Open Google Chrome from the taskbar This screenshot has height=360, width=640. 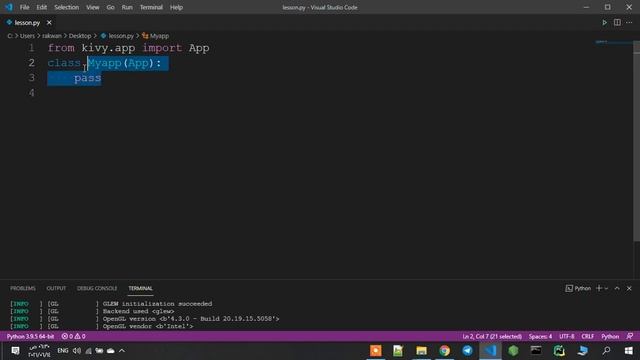[x=444, y=351]
